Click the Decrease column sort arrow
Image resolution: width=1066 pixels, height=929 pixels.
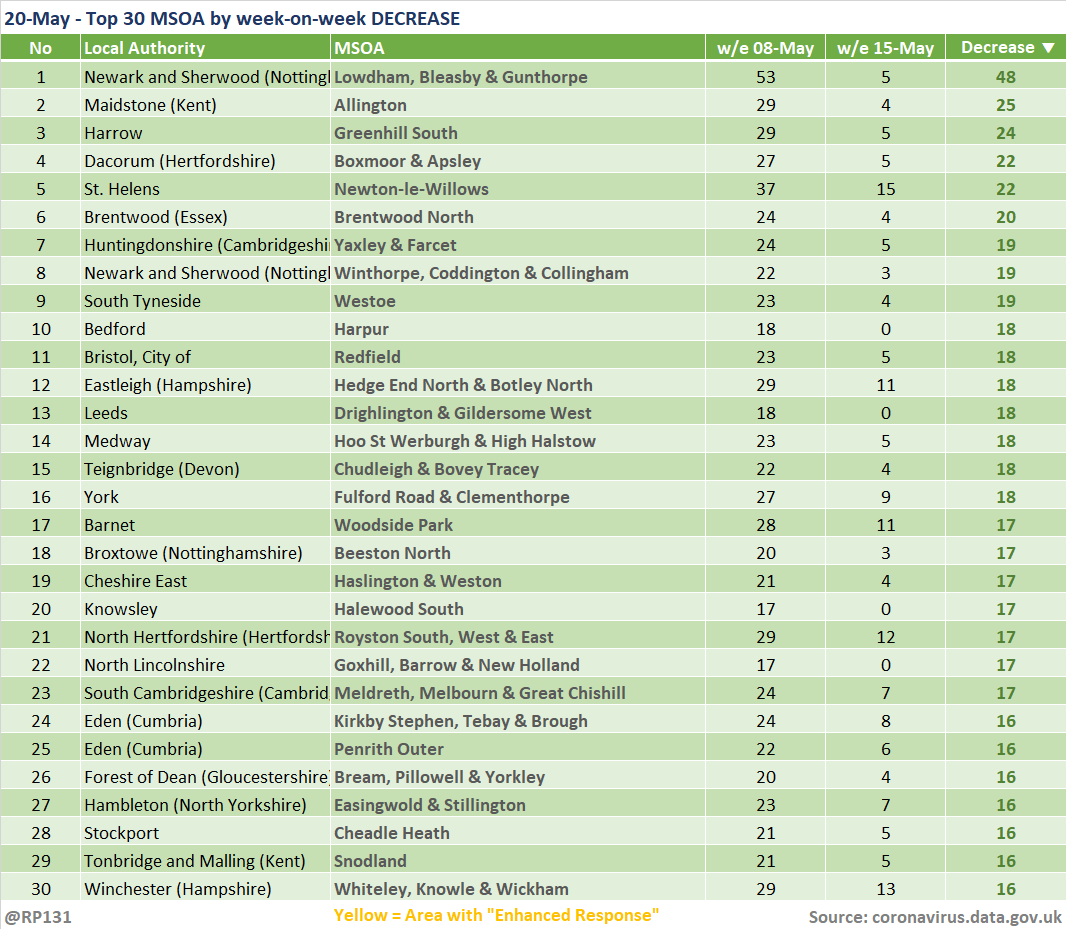1047,48
